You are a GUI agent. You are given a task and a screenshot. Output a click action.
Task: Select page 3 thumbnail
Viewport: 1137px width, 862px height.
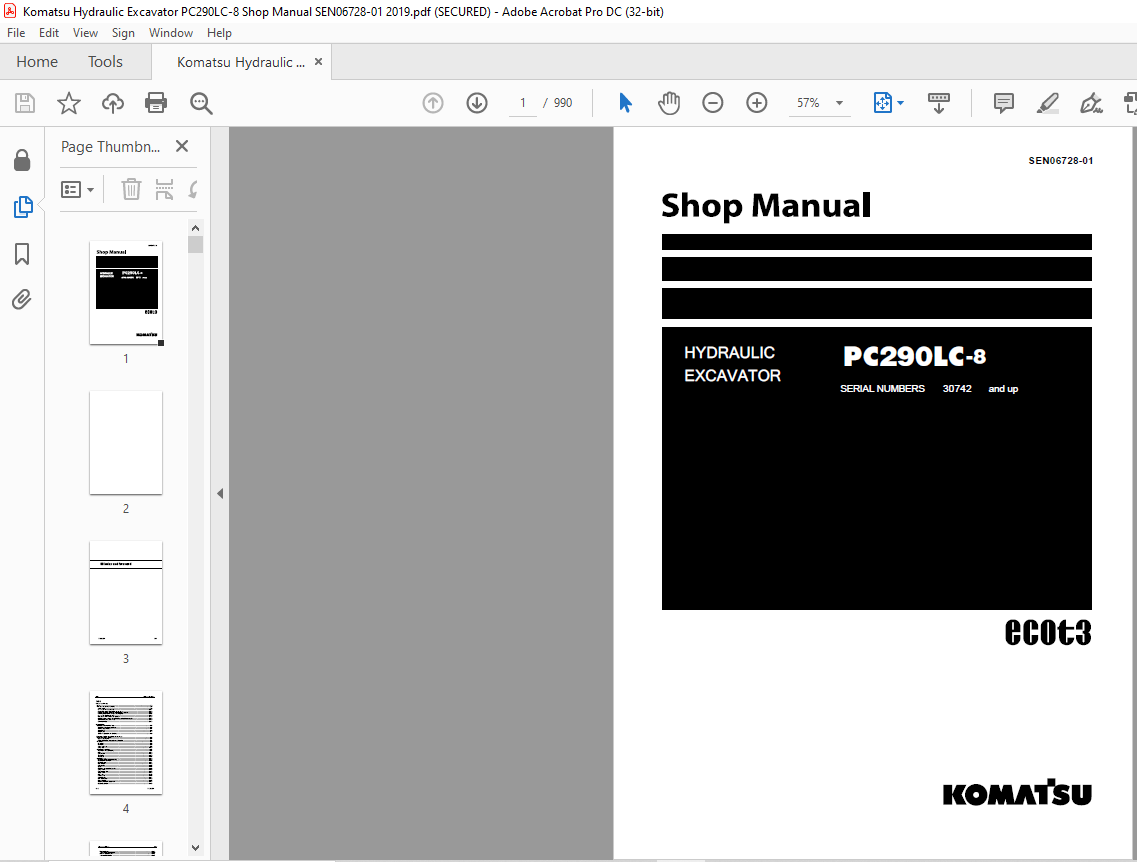click(126, 593)
